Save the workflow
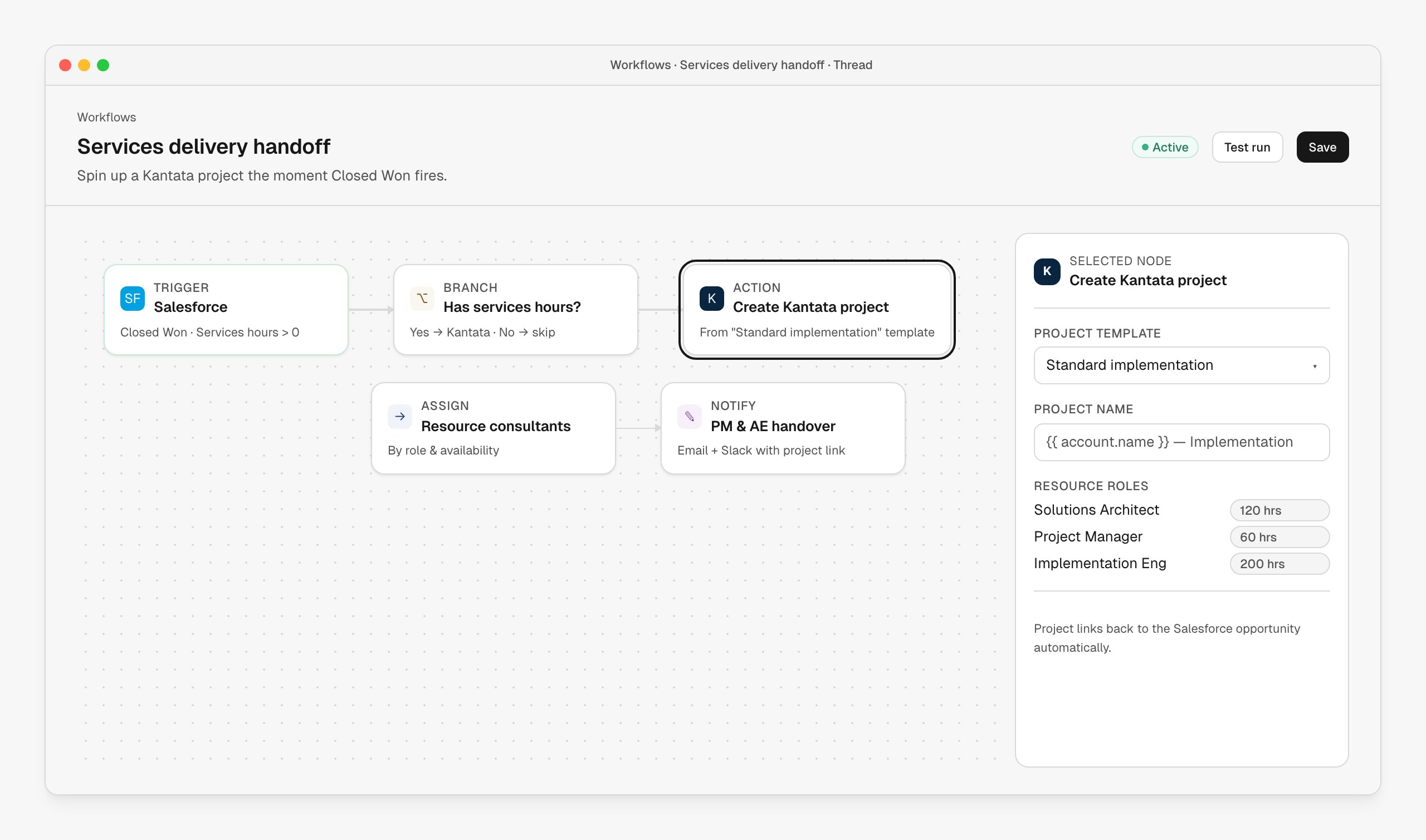 1322,147
